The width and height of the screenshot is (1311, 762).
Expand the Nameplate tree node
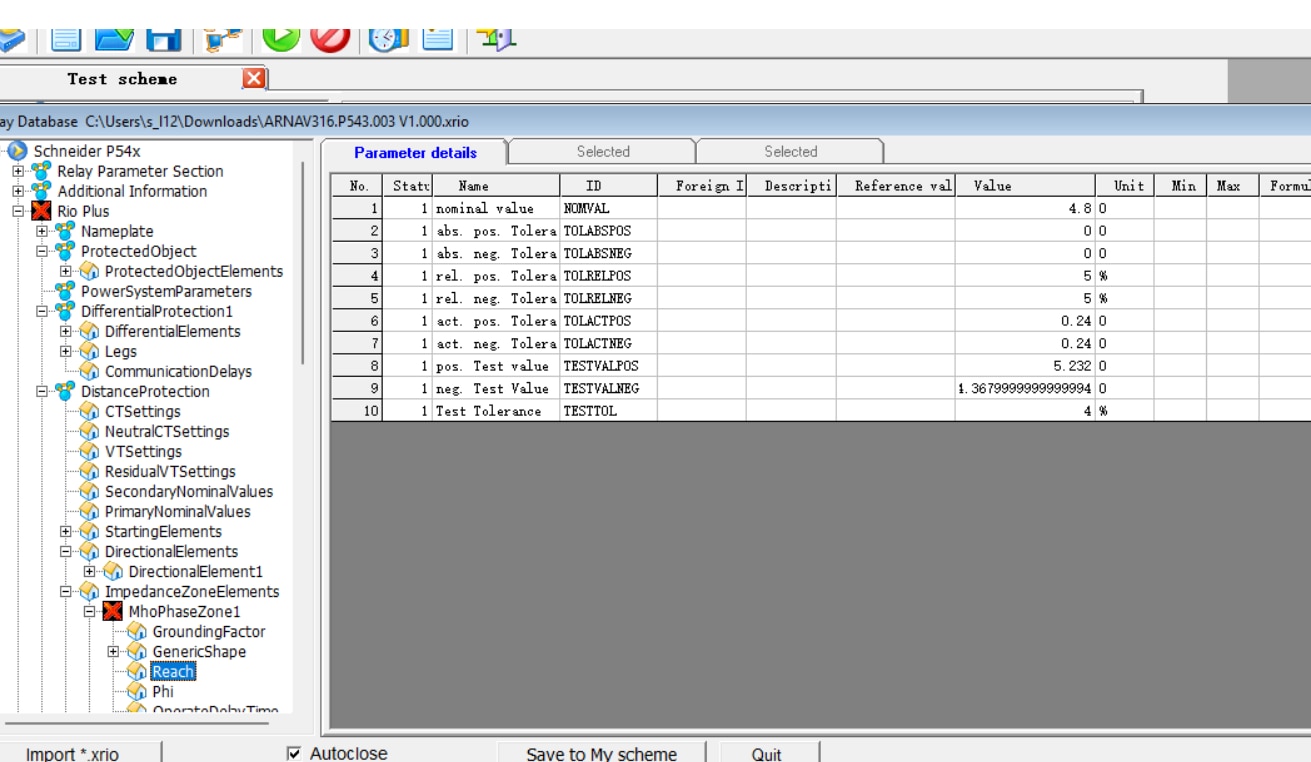[41, 231]
